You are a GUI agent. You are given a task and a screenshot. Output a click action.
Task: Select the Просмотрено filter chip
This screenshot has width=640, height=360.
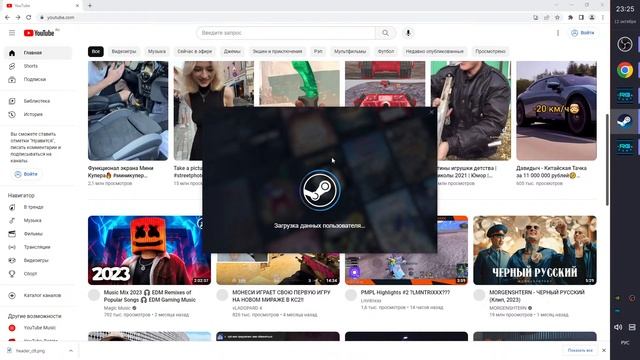click(x=490, y=51)
